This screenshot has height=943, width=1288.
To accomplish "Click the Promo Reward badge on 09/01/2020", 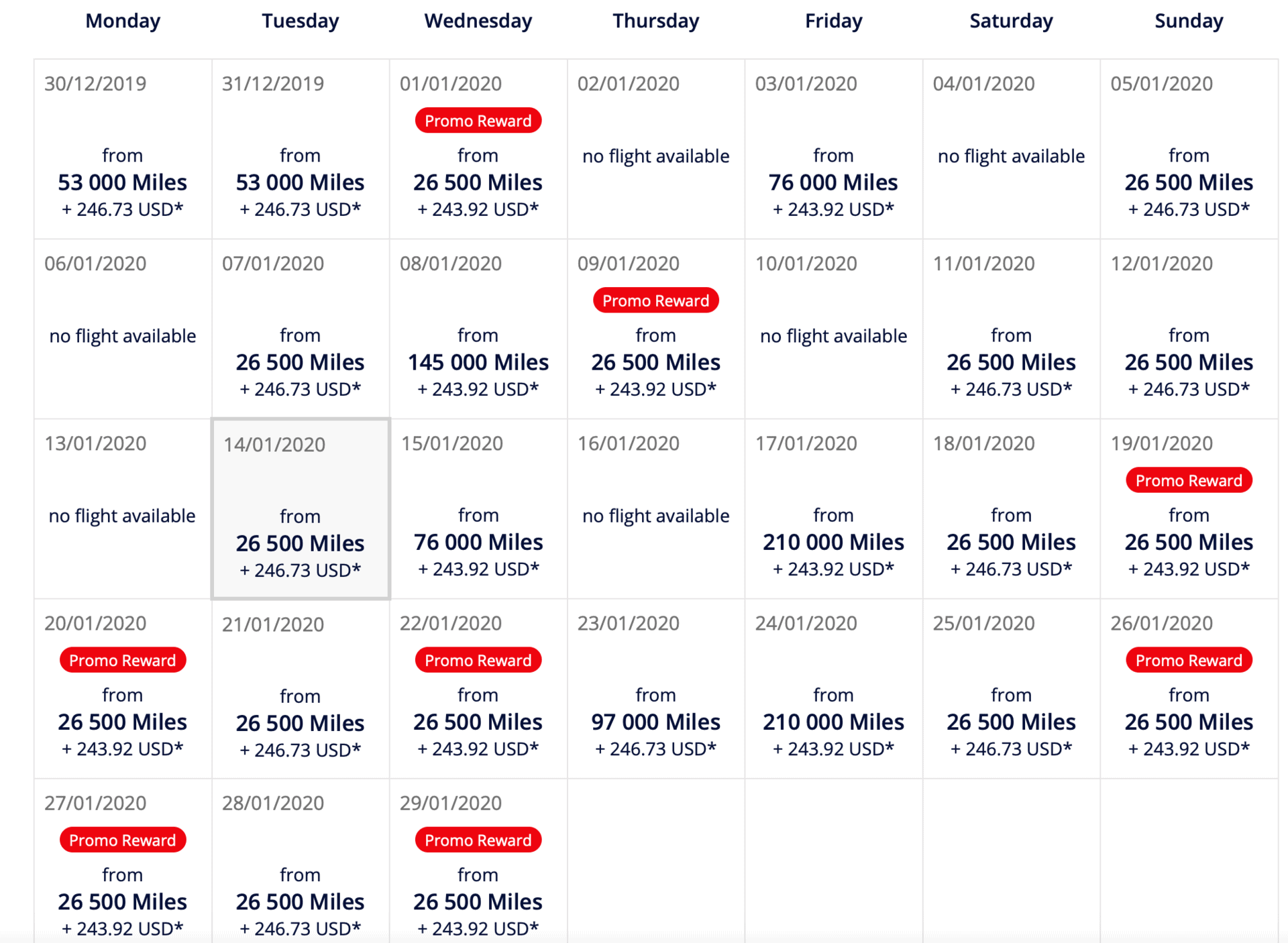I will (656, 300).
